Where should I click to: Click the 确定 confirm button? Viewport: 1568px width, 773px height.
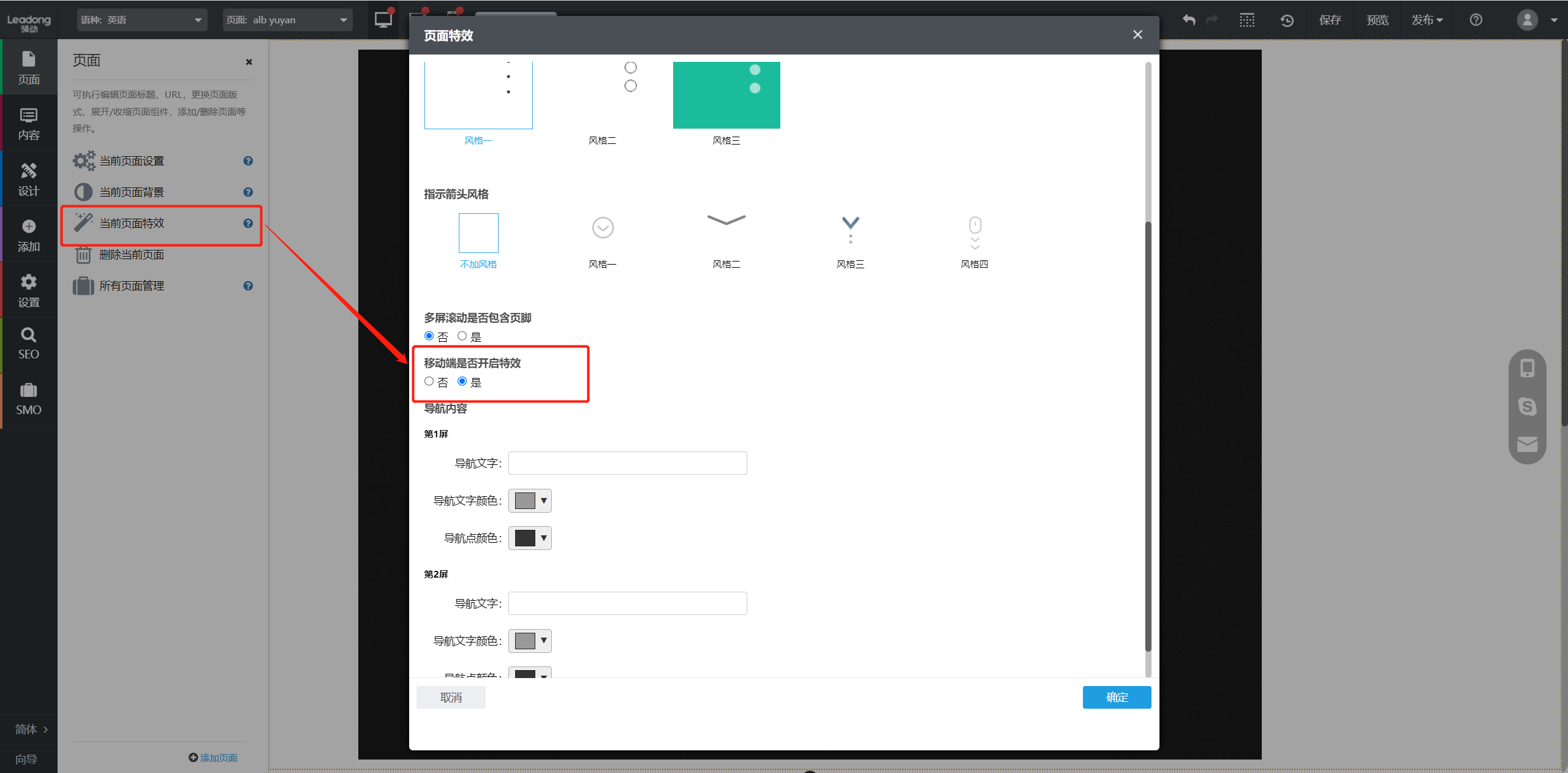(x=1116, y=697)
